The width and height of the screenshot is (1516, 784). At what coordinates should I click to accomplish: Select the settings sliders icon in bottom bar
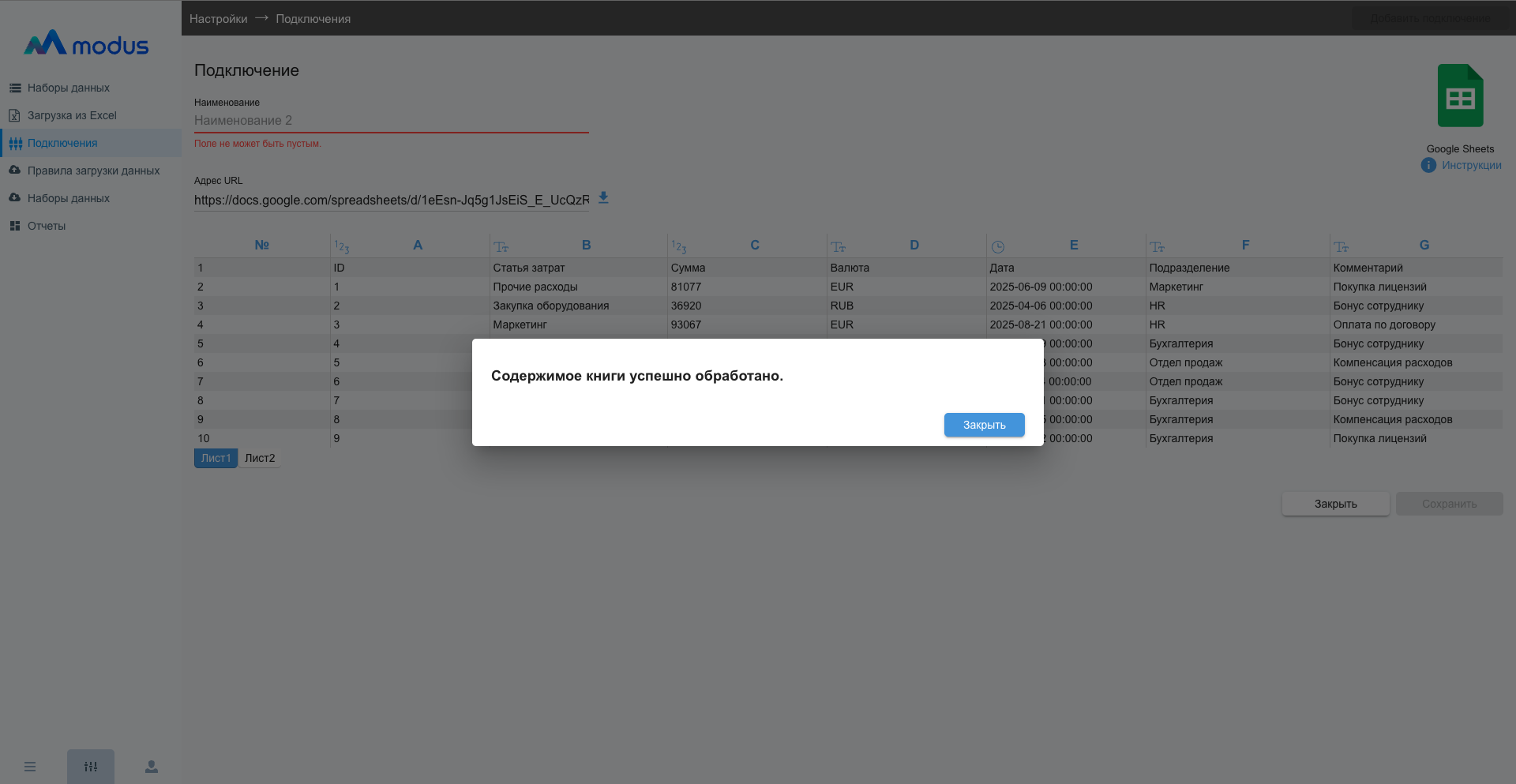tap(91, 767)
